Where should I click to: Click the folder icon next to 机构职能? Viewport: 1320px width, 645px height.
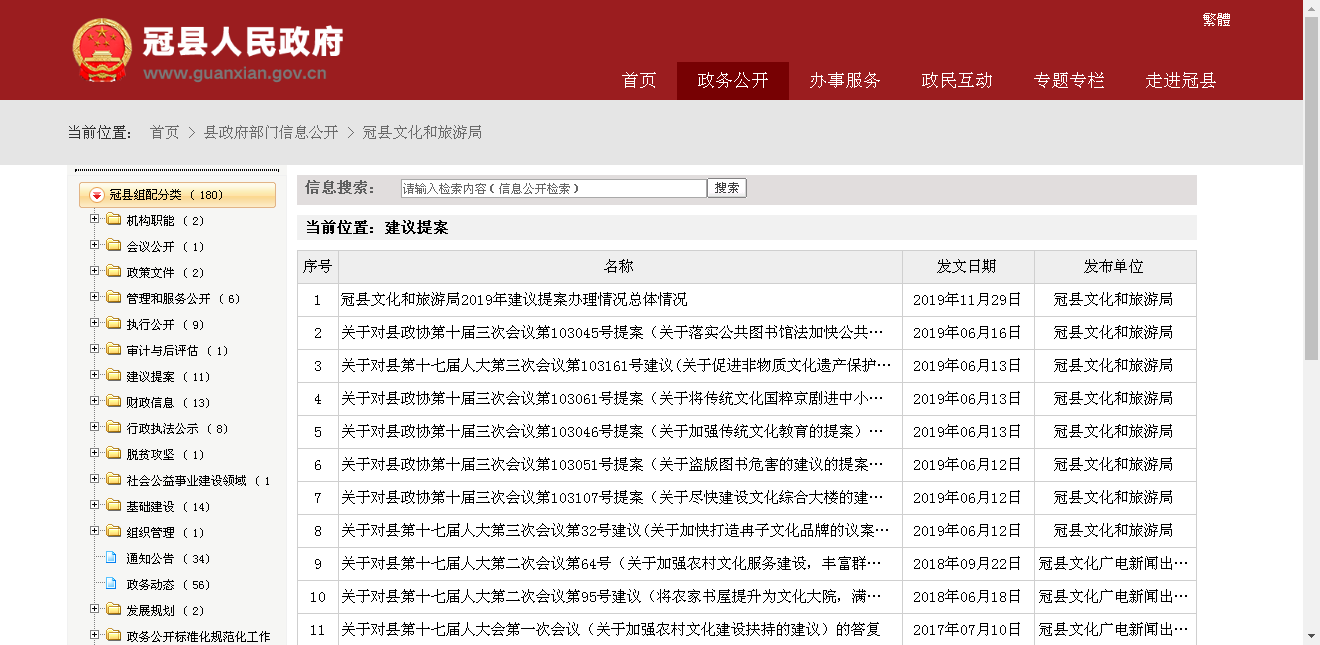(113, 220)
